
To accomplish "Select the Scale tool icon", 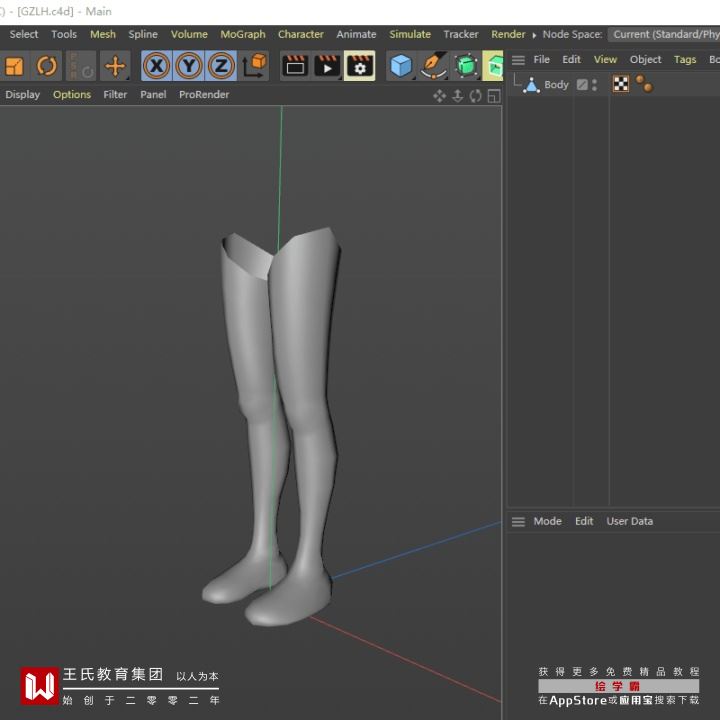I will point(14,66).
